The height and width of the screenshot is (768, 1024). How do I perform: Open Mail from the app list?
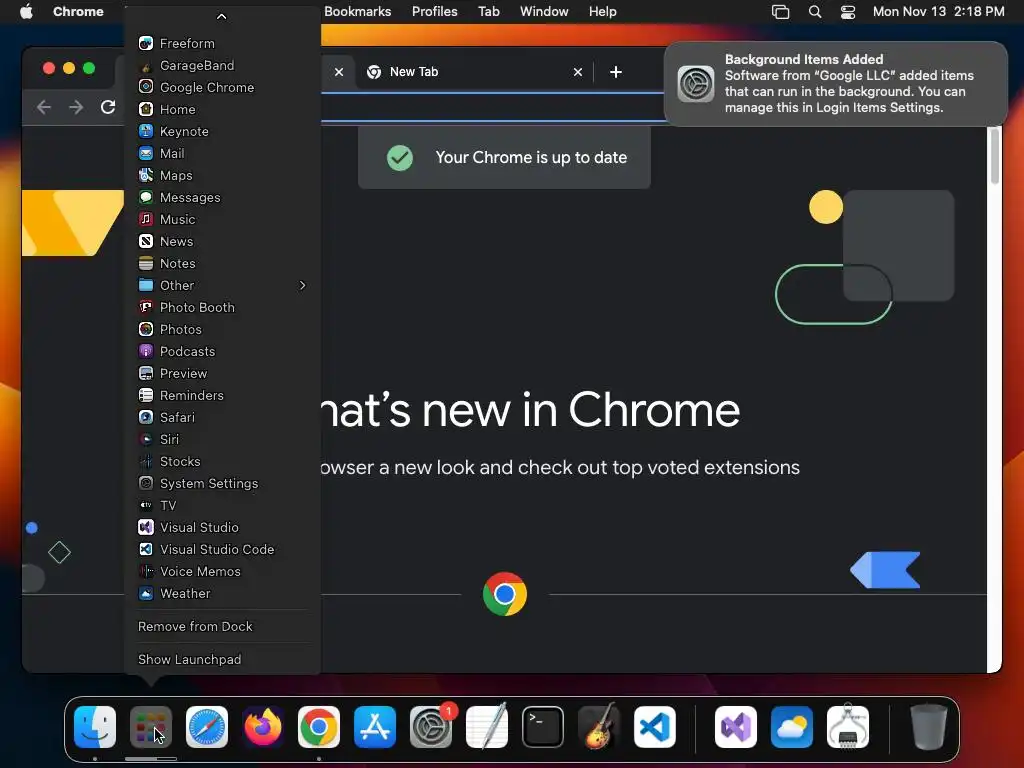(x=222, y=153)
